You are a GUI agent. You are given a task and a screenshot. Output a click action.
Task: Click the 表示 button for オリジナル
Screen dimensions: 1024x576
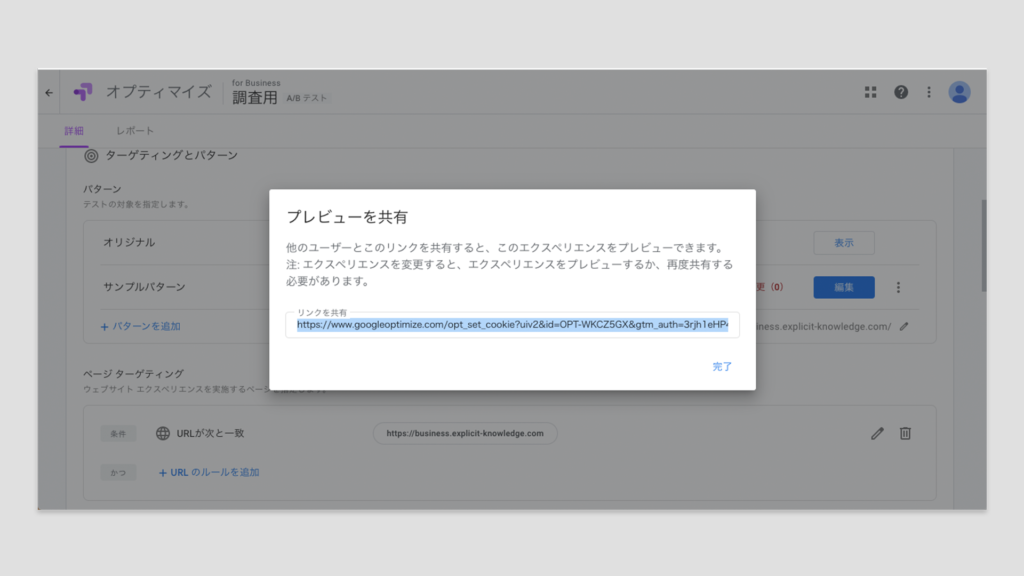tap(844, 243)
